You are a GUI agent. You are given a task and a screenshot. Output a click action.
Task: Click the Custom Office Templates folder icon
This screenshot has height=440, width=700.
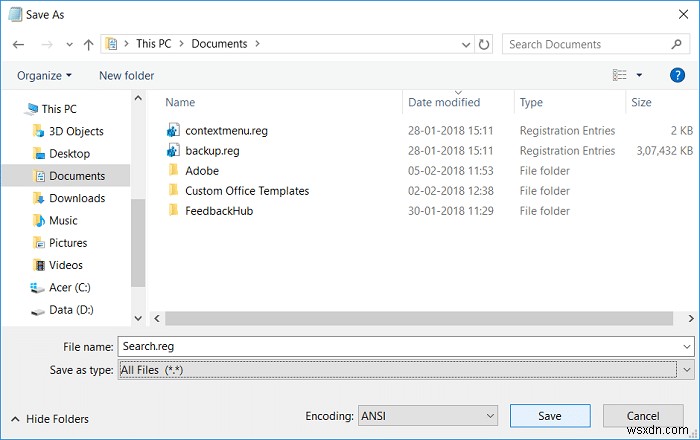[173, 190]
